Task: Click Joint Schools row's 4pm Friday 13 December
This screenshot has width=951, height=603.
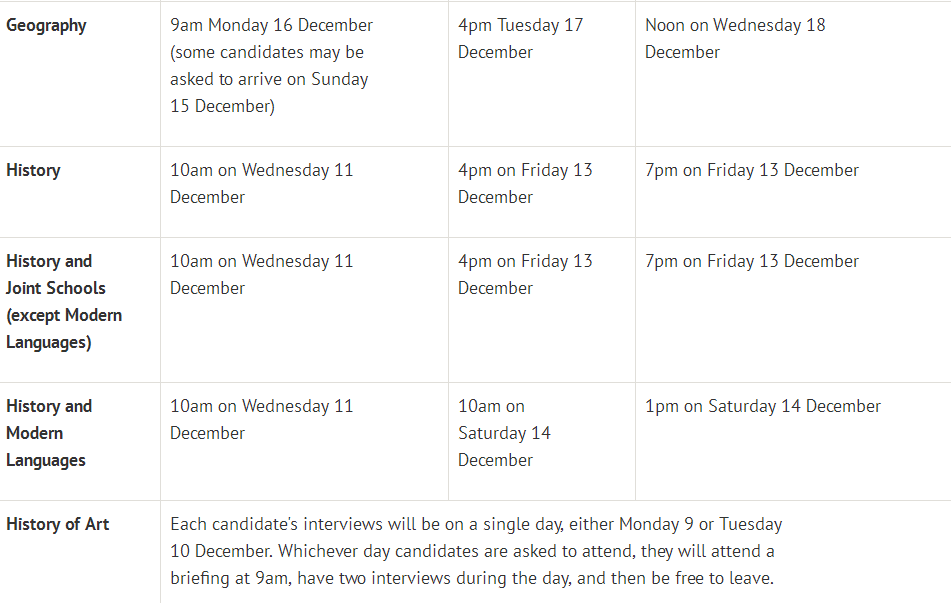Action: pyautogui.click(x=525, y=274)
